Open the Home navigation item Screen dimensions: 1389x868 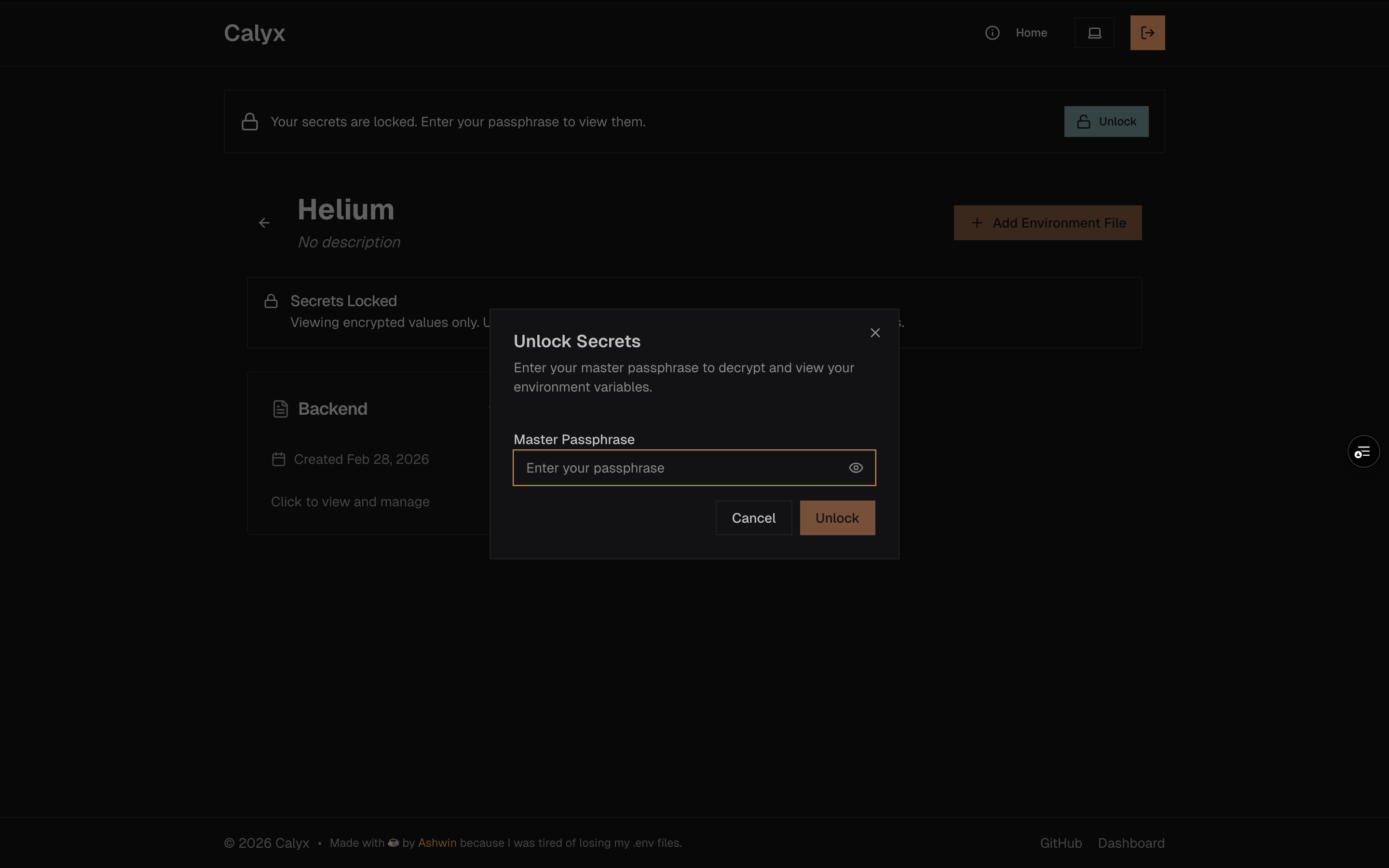click(1031, 33)
